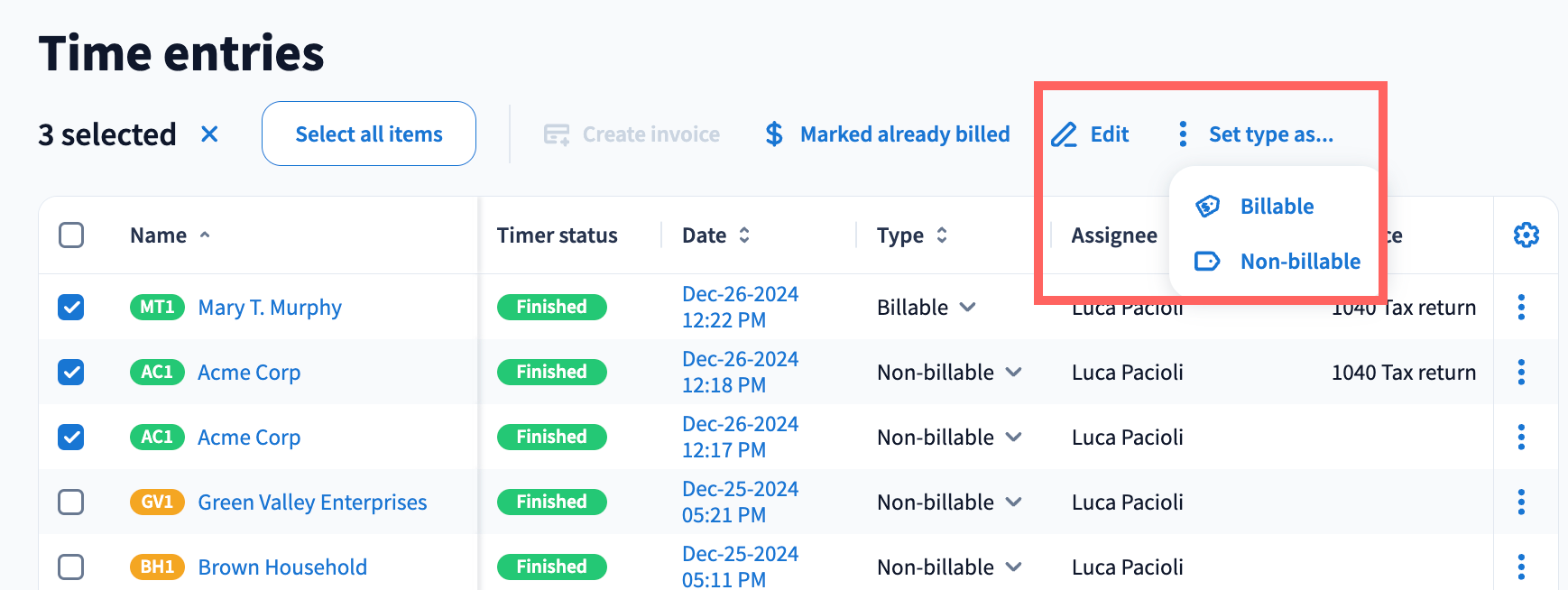Expand type dropdown for Brown Household entry
Image resolution: width=1568 pixels, height=590 pixels.
(1013, 567)
